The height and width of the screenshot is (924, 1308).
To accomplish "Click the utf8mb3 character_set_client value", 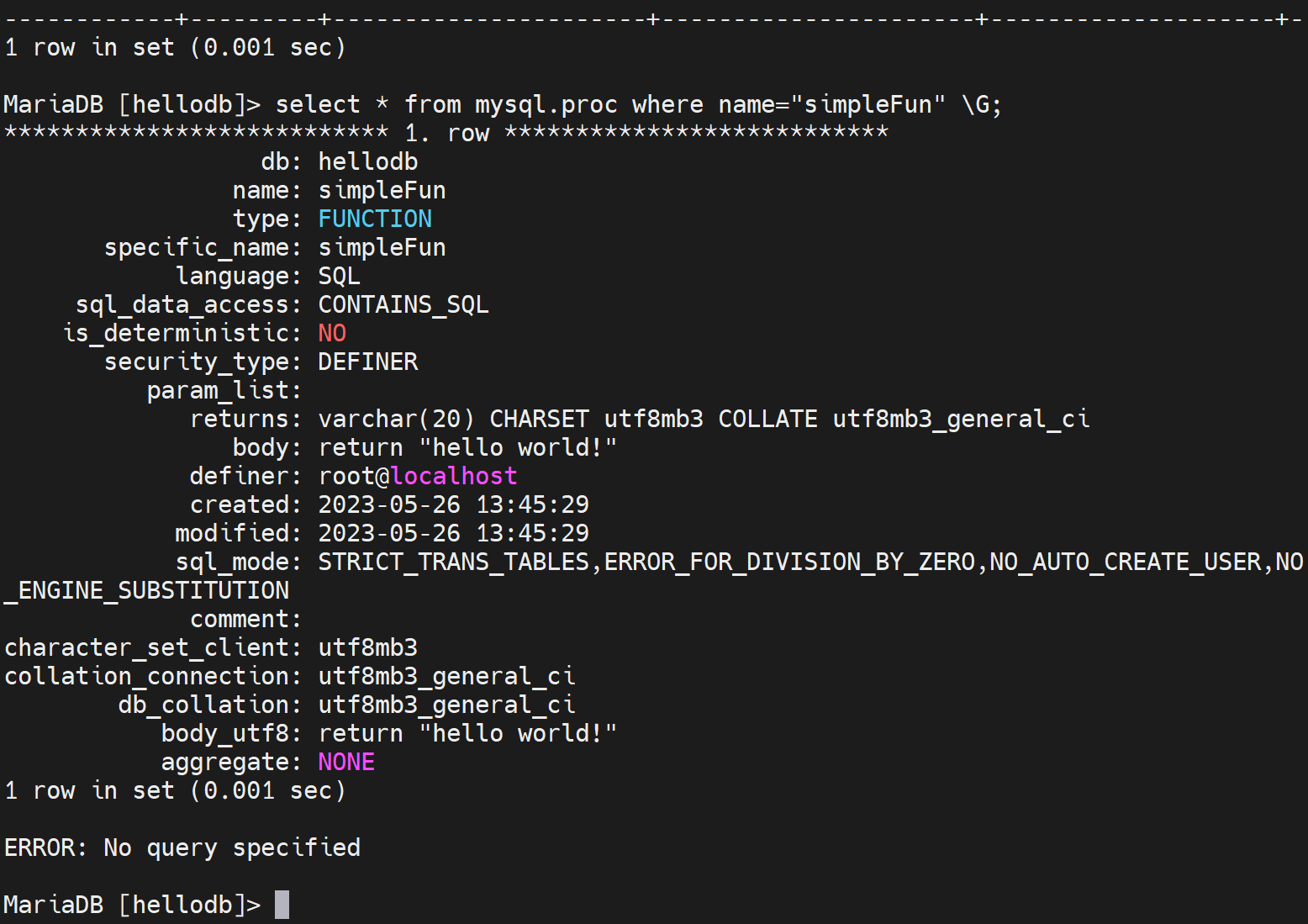I will 368,647.
